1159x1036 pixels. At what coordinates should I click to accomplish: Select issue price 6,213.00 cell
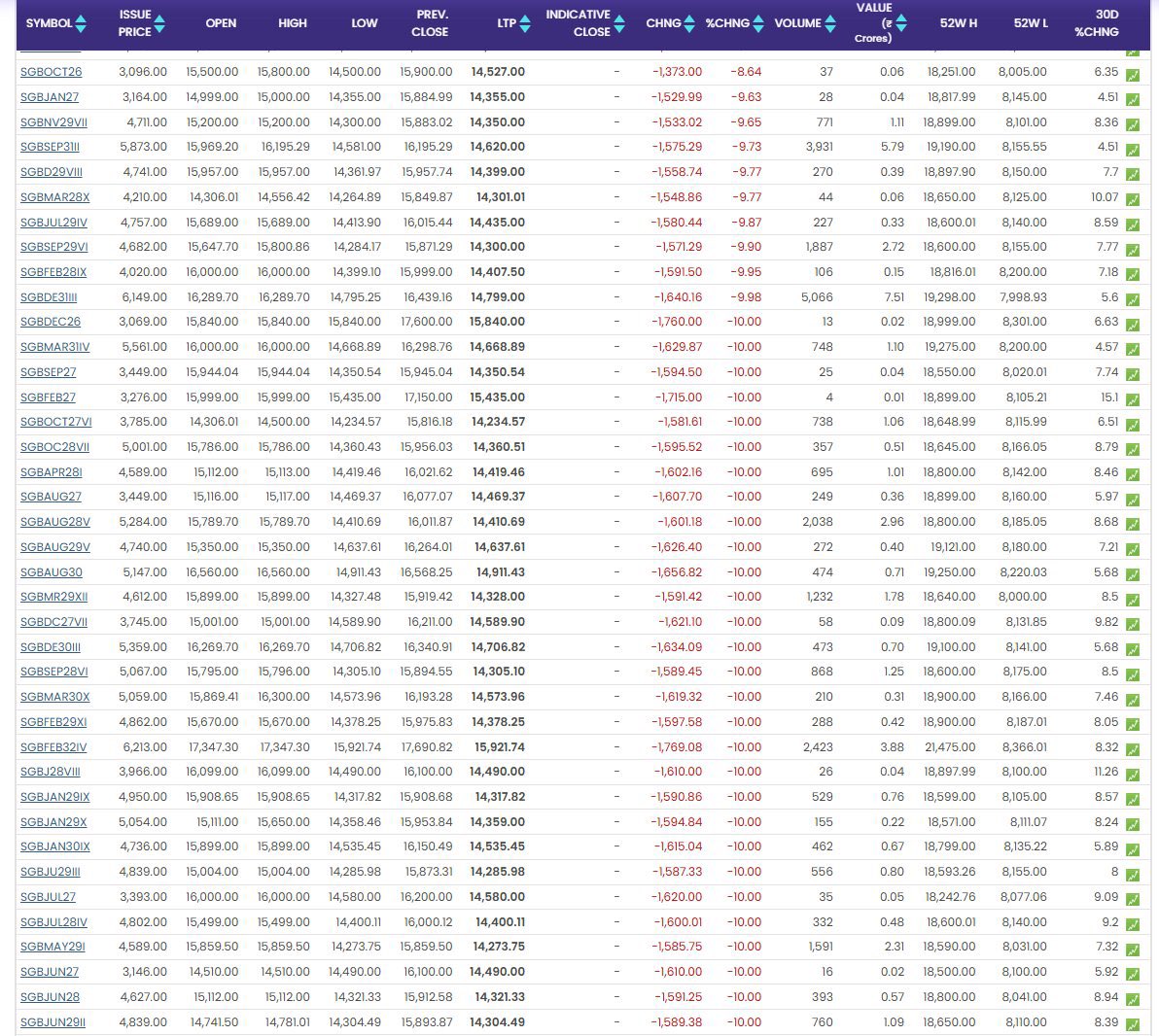pyautogui.click(x=145, y=747)
